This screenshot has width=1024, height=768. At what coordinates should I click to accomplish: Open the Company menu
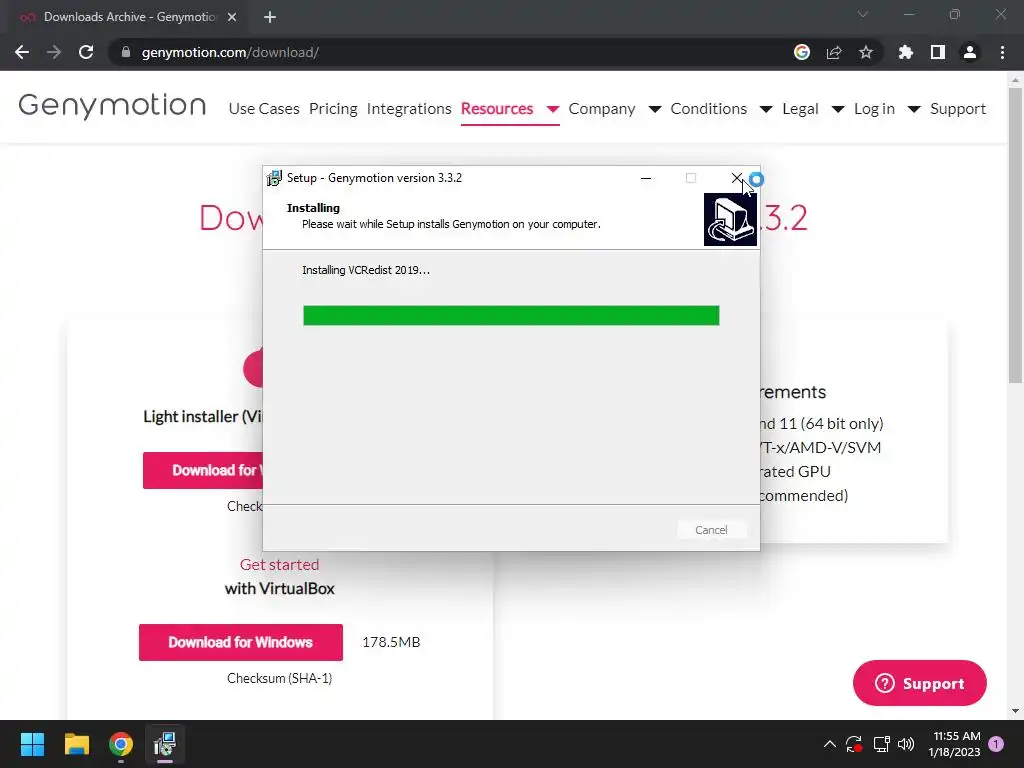tap(601, 108)
